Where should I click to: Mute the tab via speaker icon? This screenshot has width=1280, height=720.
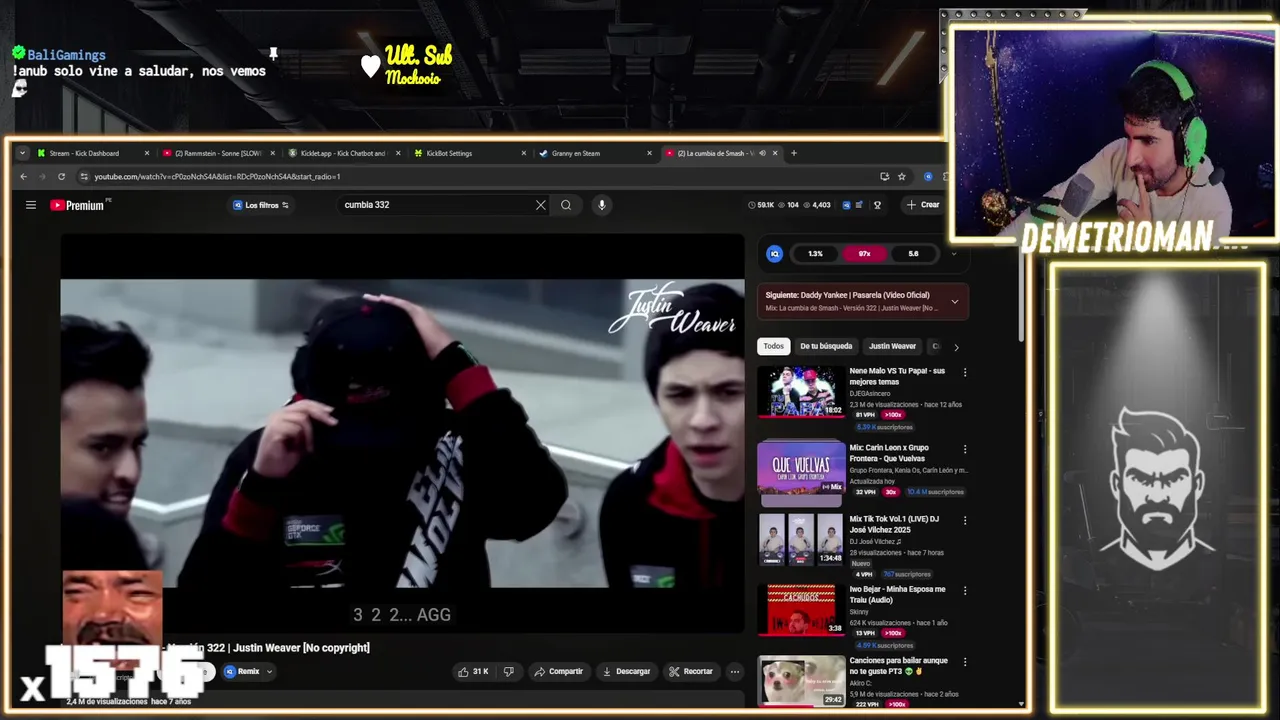762,153
